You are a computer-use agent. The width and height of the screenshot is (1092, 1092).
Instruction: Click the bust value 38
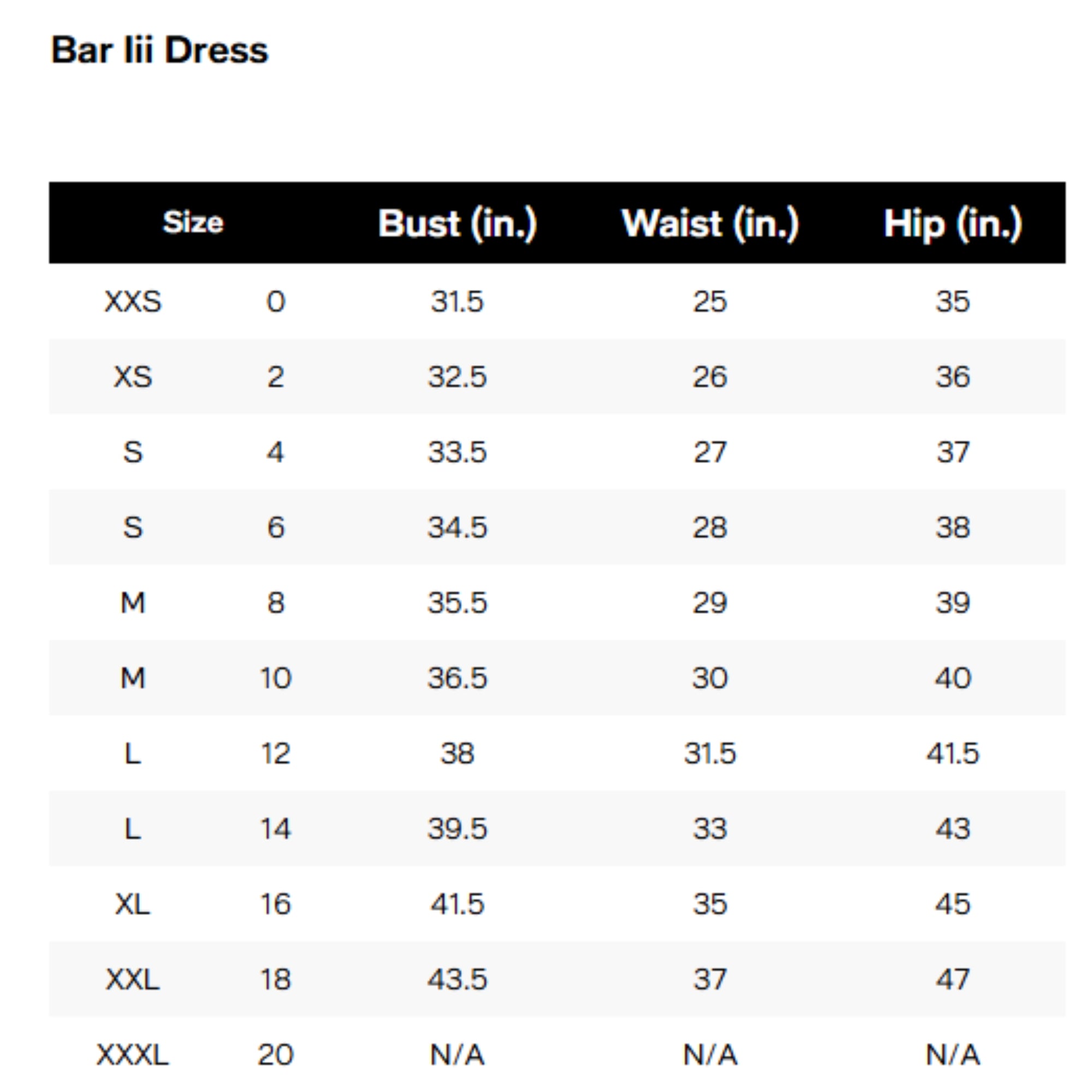pyautogui.click(x=457, y=753)
